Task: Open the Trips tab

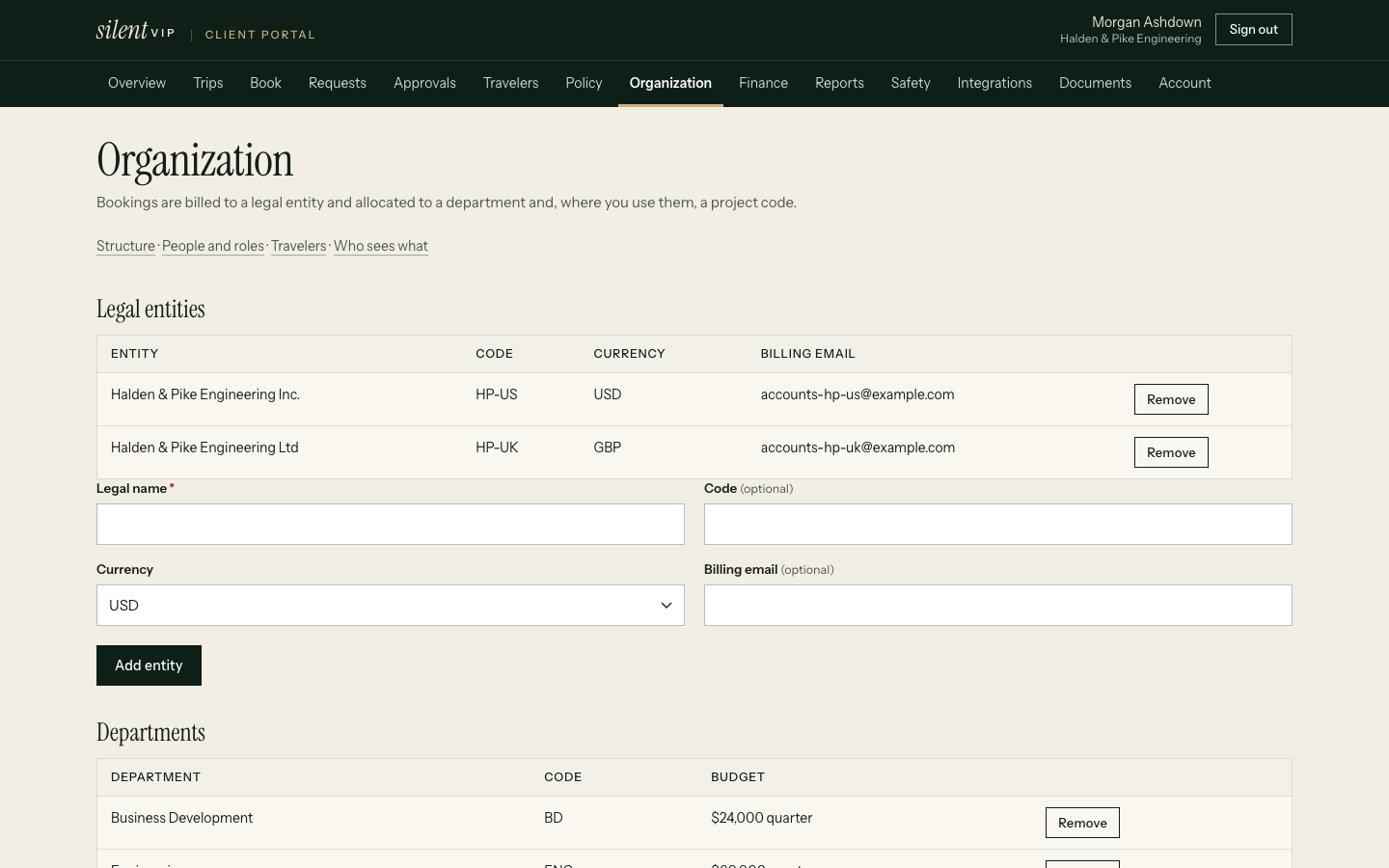Action: point(208,83)
